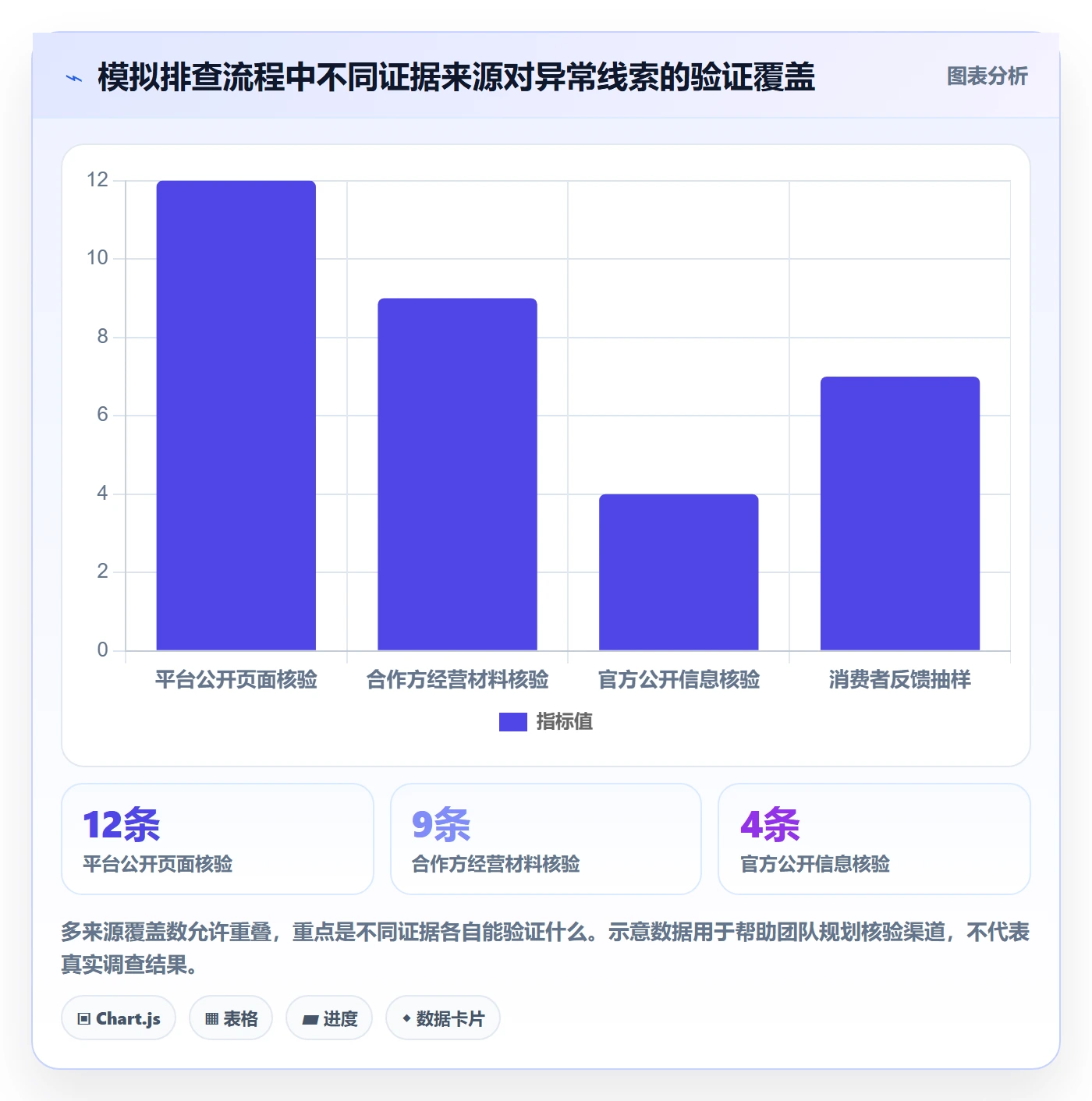
Task: Click the 平台公开页面核验 bar in the chart
Action: (236, 416)
